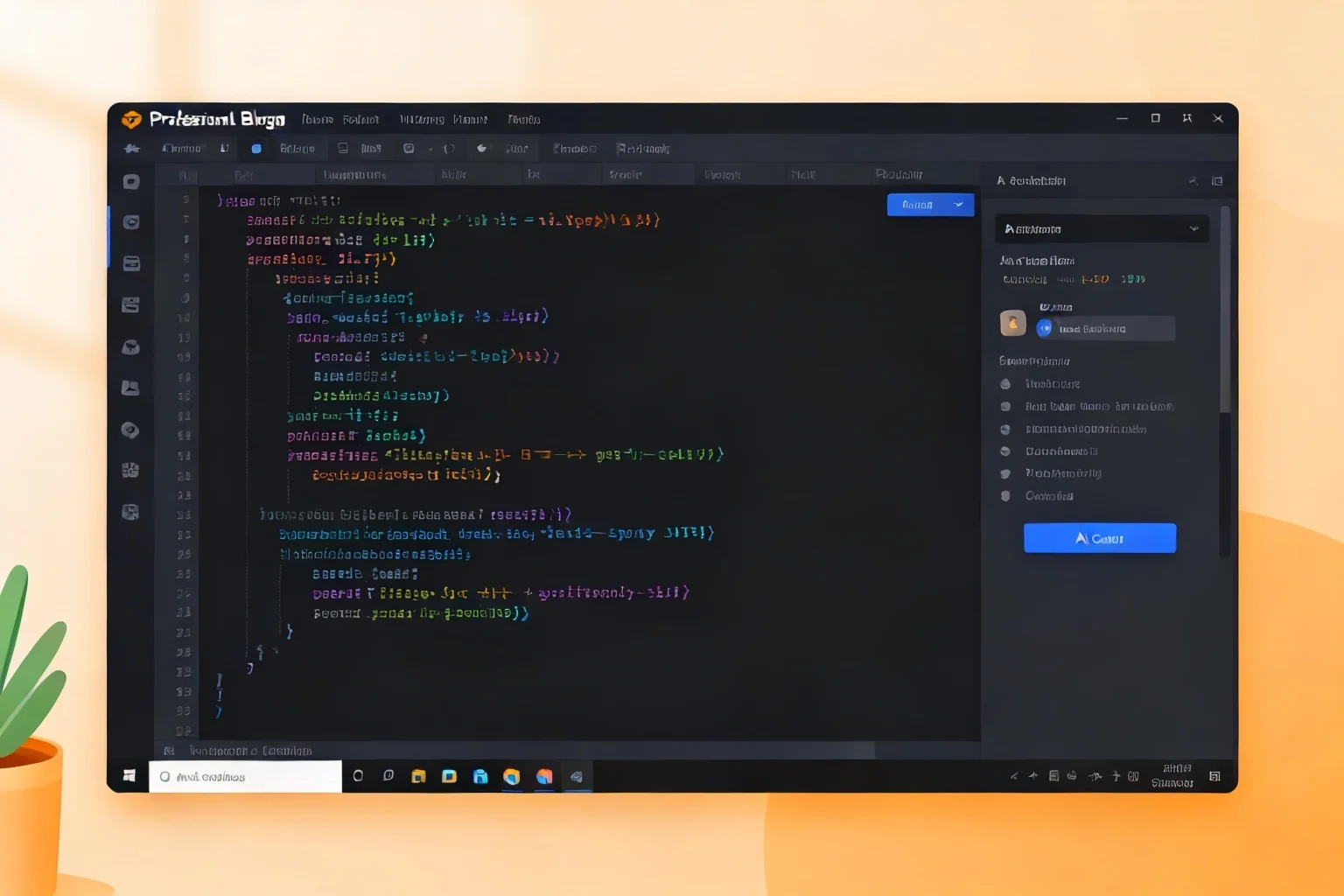Image resolution: width=1344 pixels, height=896 pixels.
Task: Click the blue square icon in the toolbar
Action: click(x=256, y=149)
